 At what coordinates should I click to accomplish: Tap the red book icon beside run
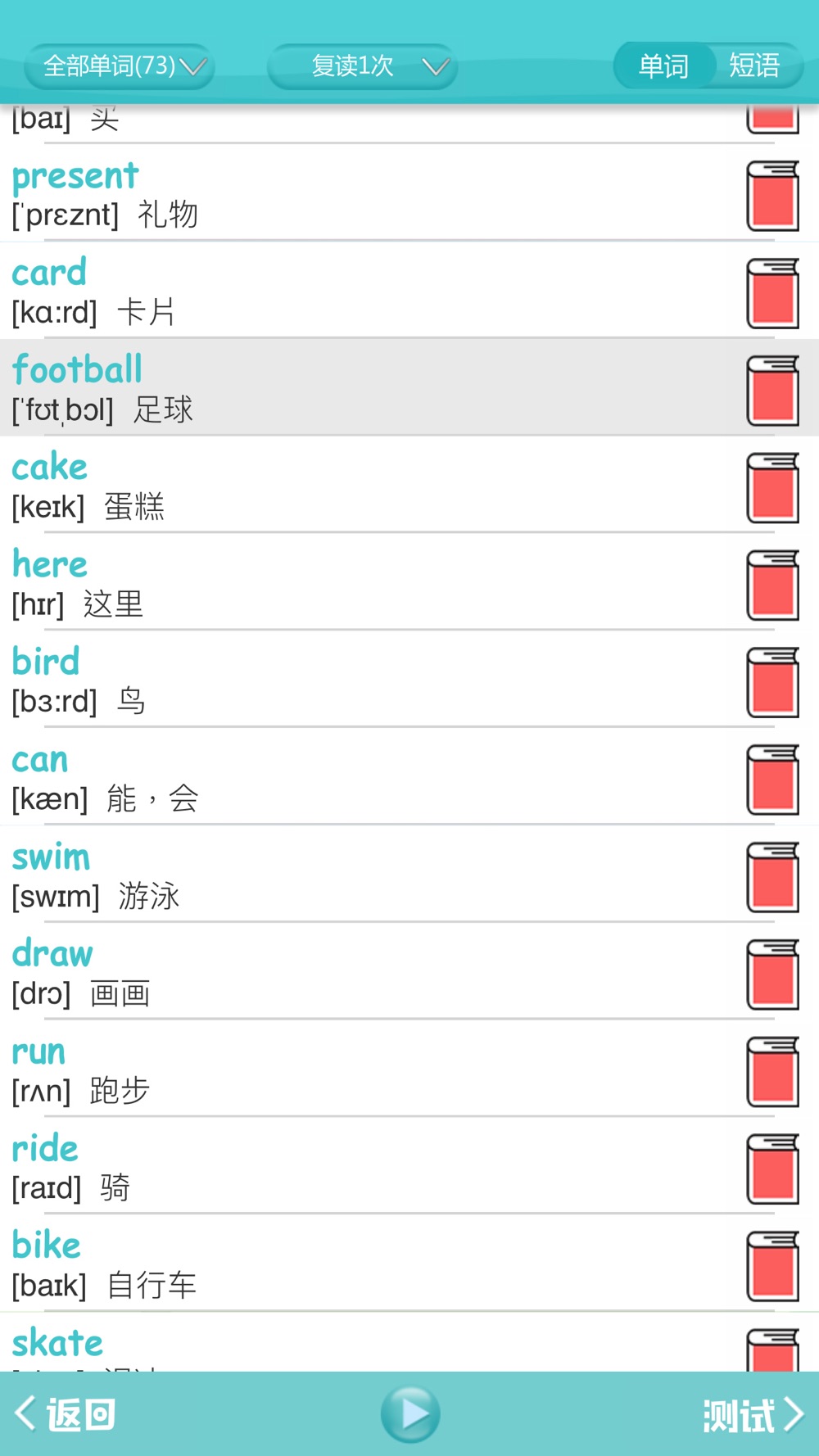[x=772, y=1073]
